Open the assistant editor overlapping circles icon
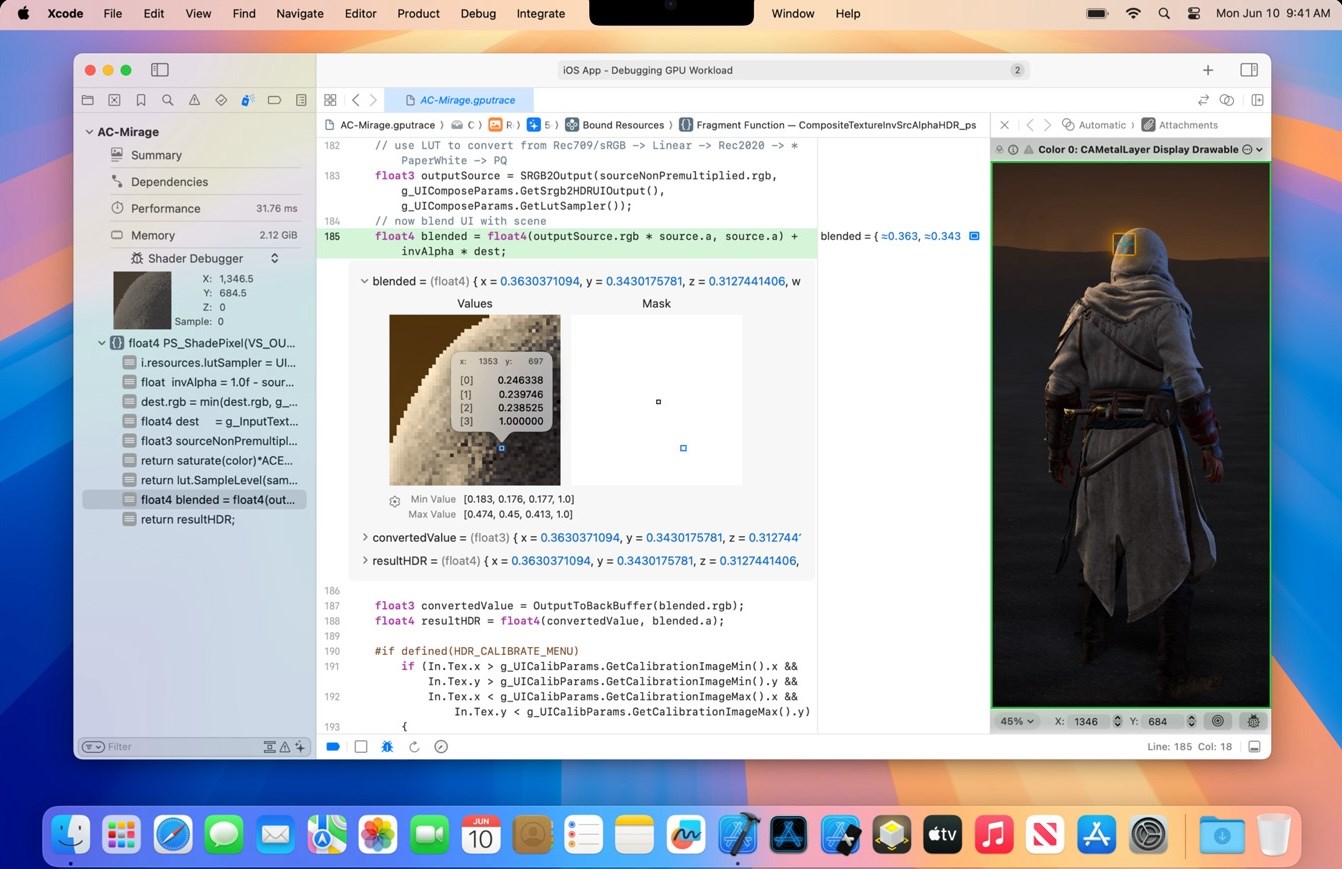Screen dimensions: 1342x869 [1227, 100]
